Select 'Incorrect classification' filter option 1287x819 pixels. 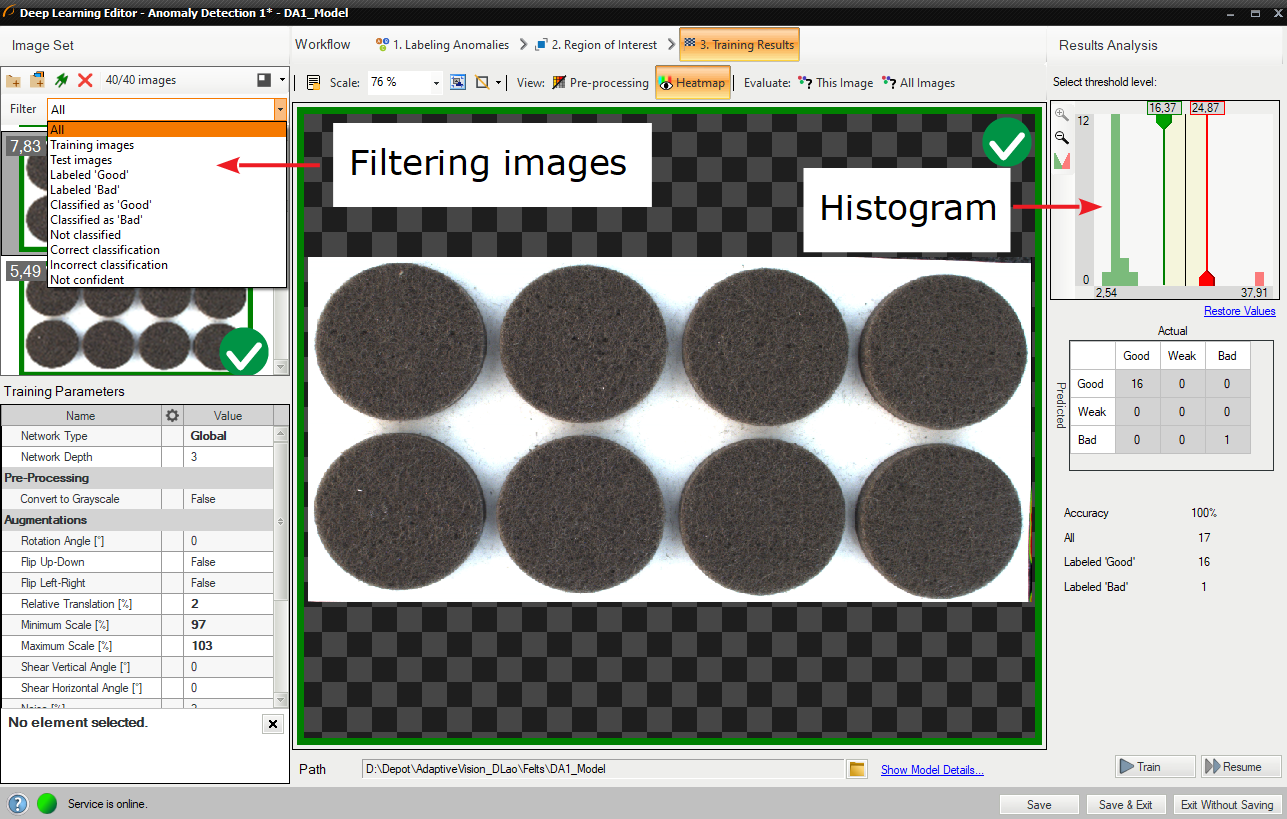[109, 265]
